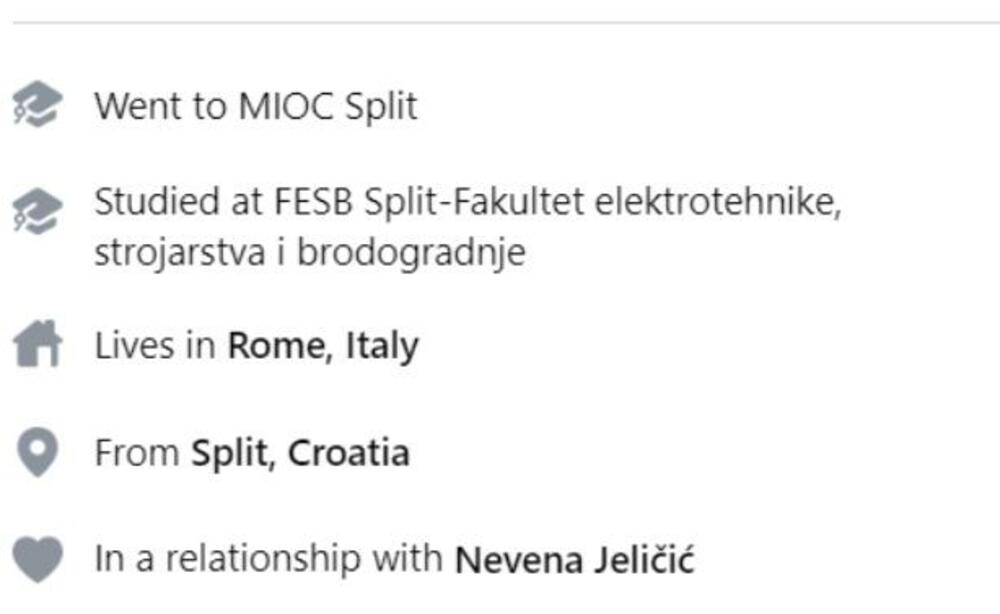Click the word "Italy" in current city
Viewport: 1000px width, 614px height.
[382, 346]
